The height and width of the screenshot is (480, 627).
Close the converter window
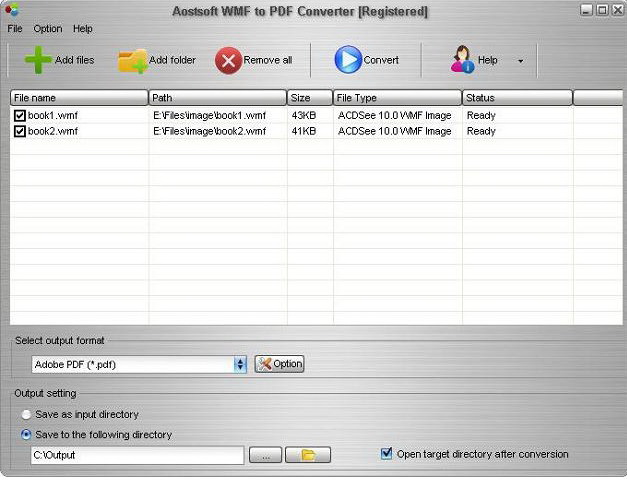[x=618, y=10]
